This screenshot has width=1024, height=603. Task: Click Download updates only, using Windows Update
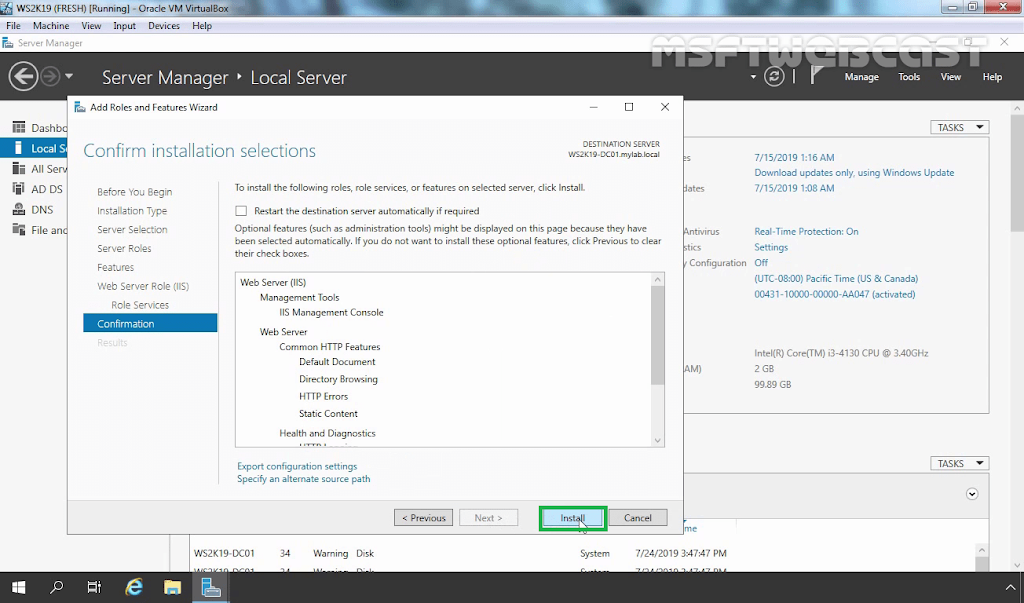coord(854,172)
